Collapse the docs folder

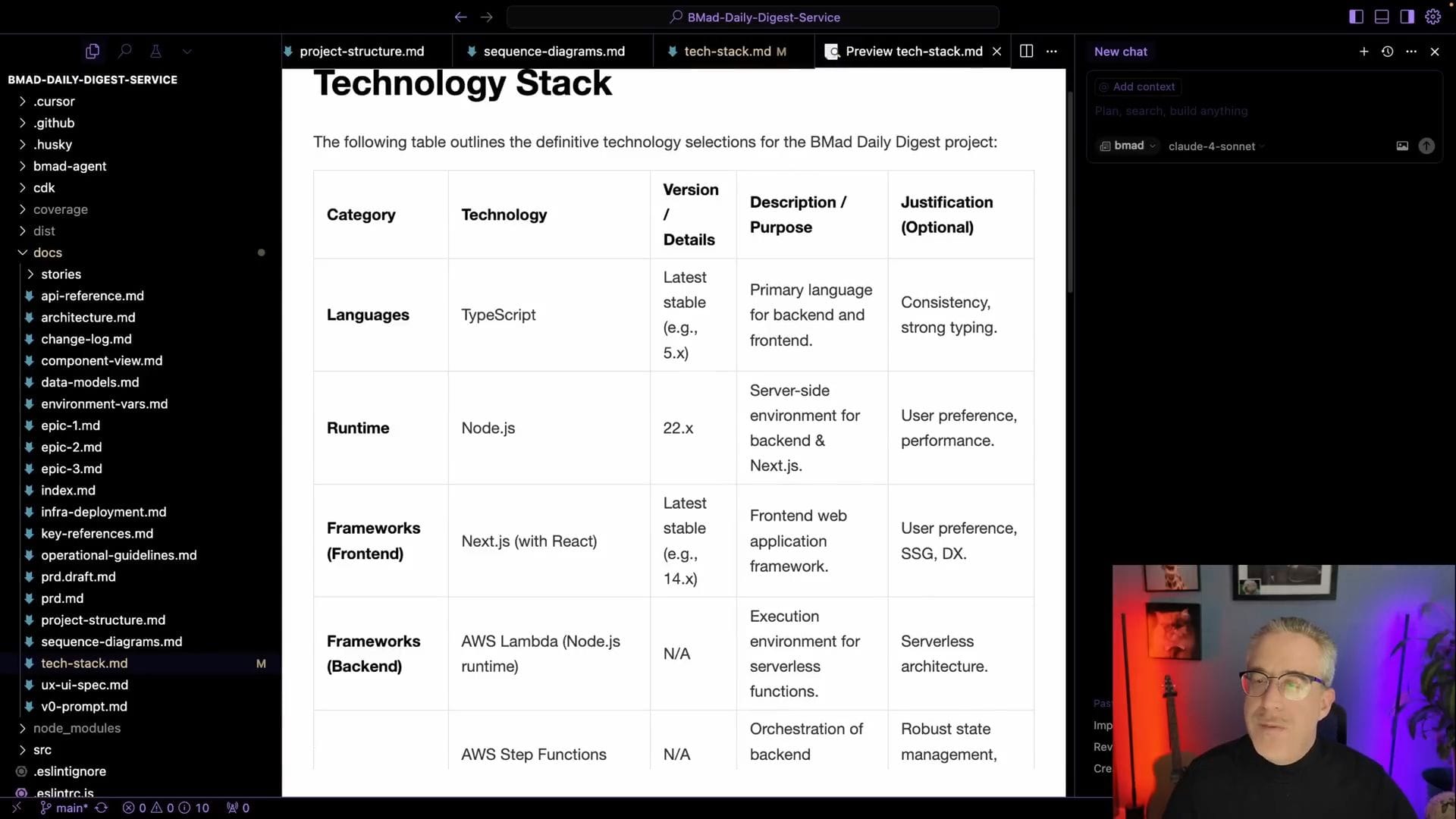pos(47,253)
